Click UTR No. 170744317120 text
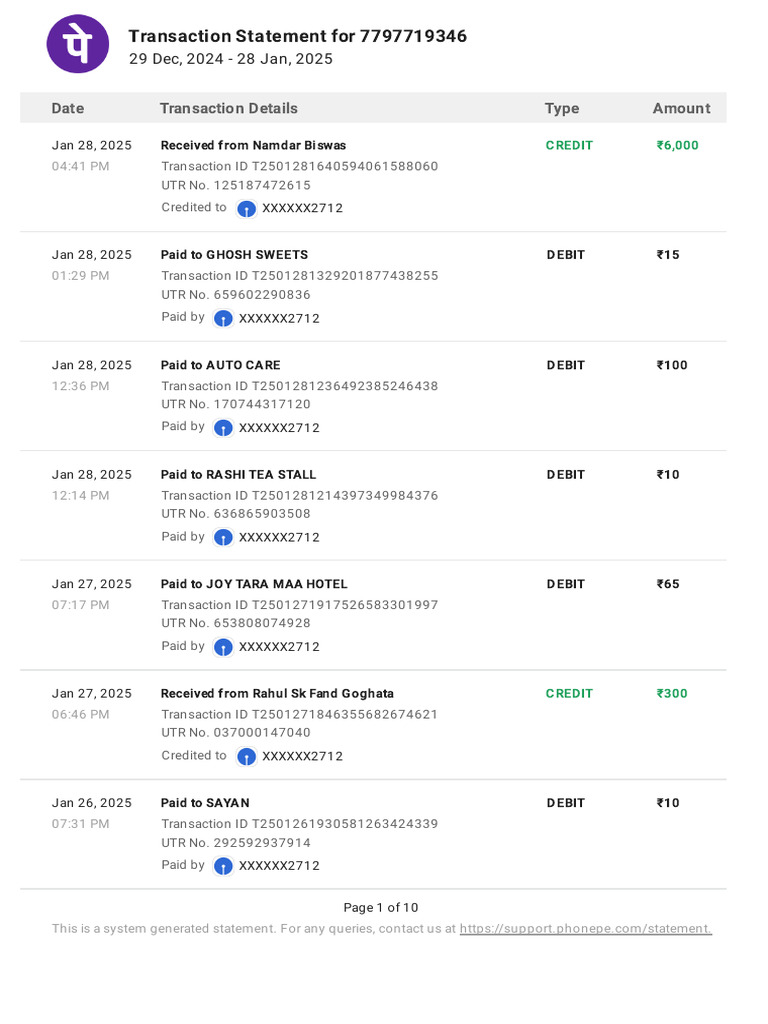The height and width of the screenshot is (1024, 768). click(x=236, y=404)
